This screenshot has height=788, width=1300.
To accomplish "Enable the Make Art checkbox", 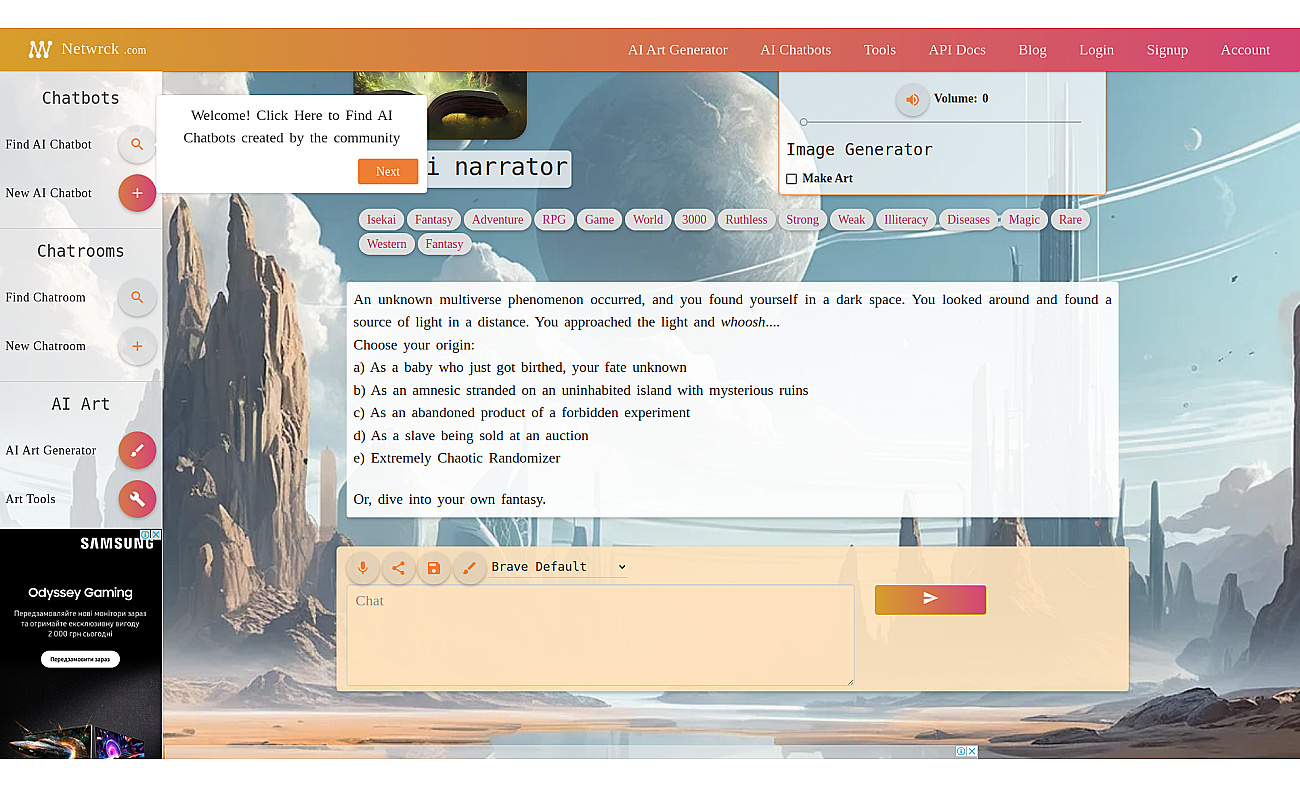I will [x=792, y=179].
